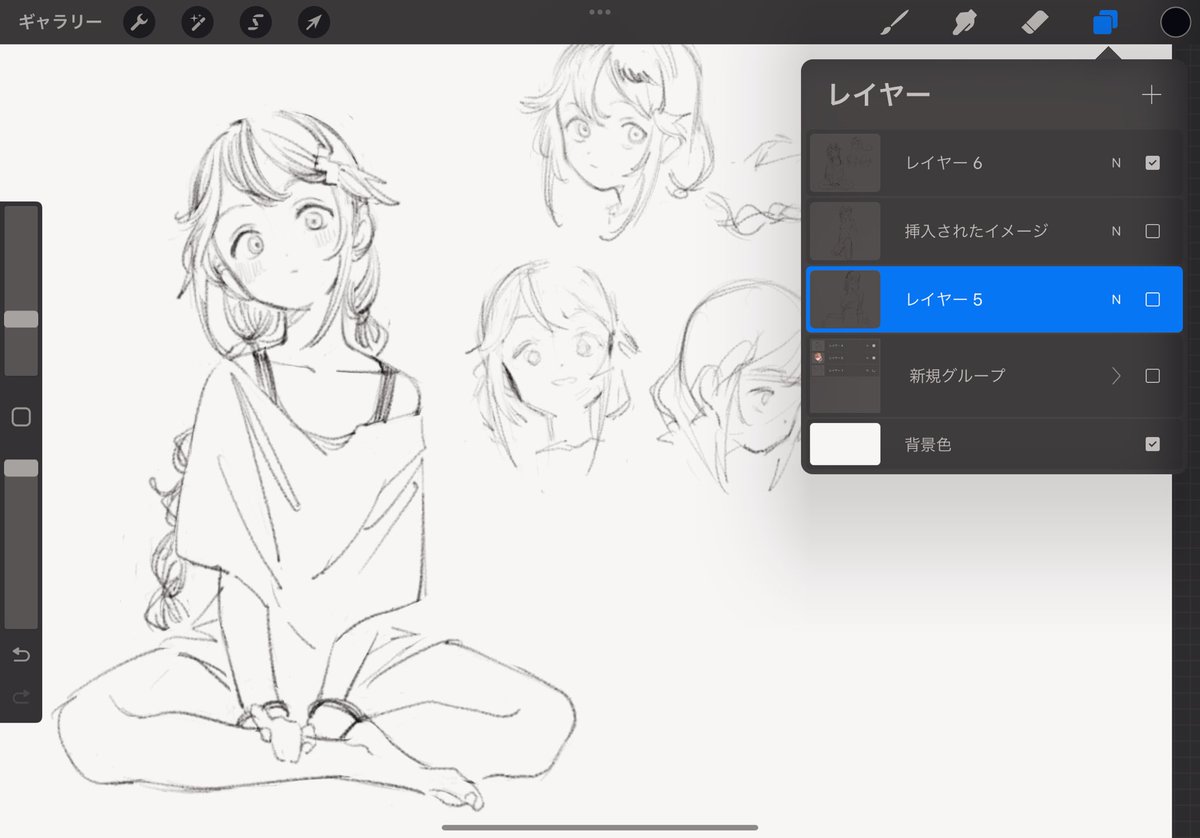Open the Actions wrench menu
The width and height of the screenshot is (1200, 838).
[x=139, y=22]
